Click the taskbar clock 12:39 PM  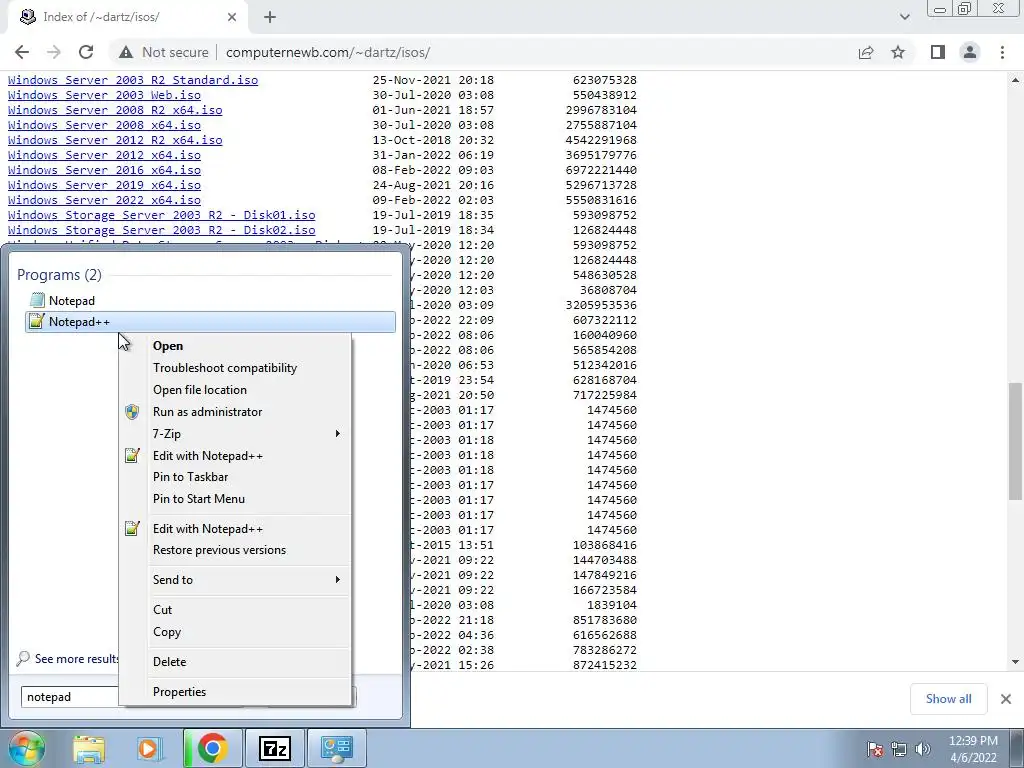click(x=973, y=741)
